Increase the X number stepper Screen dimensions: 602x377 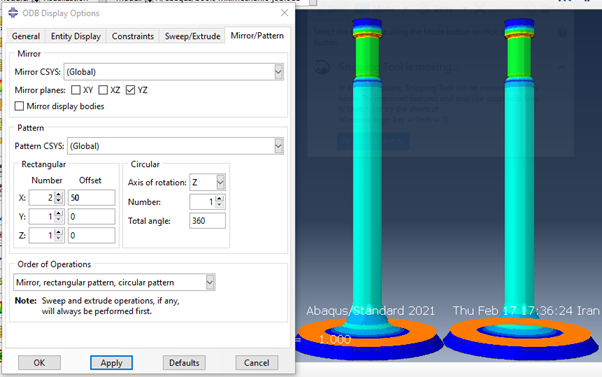coord(58,195)
